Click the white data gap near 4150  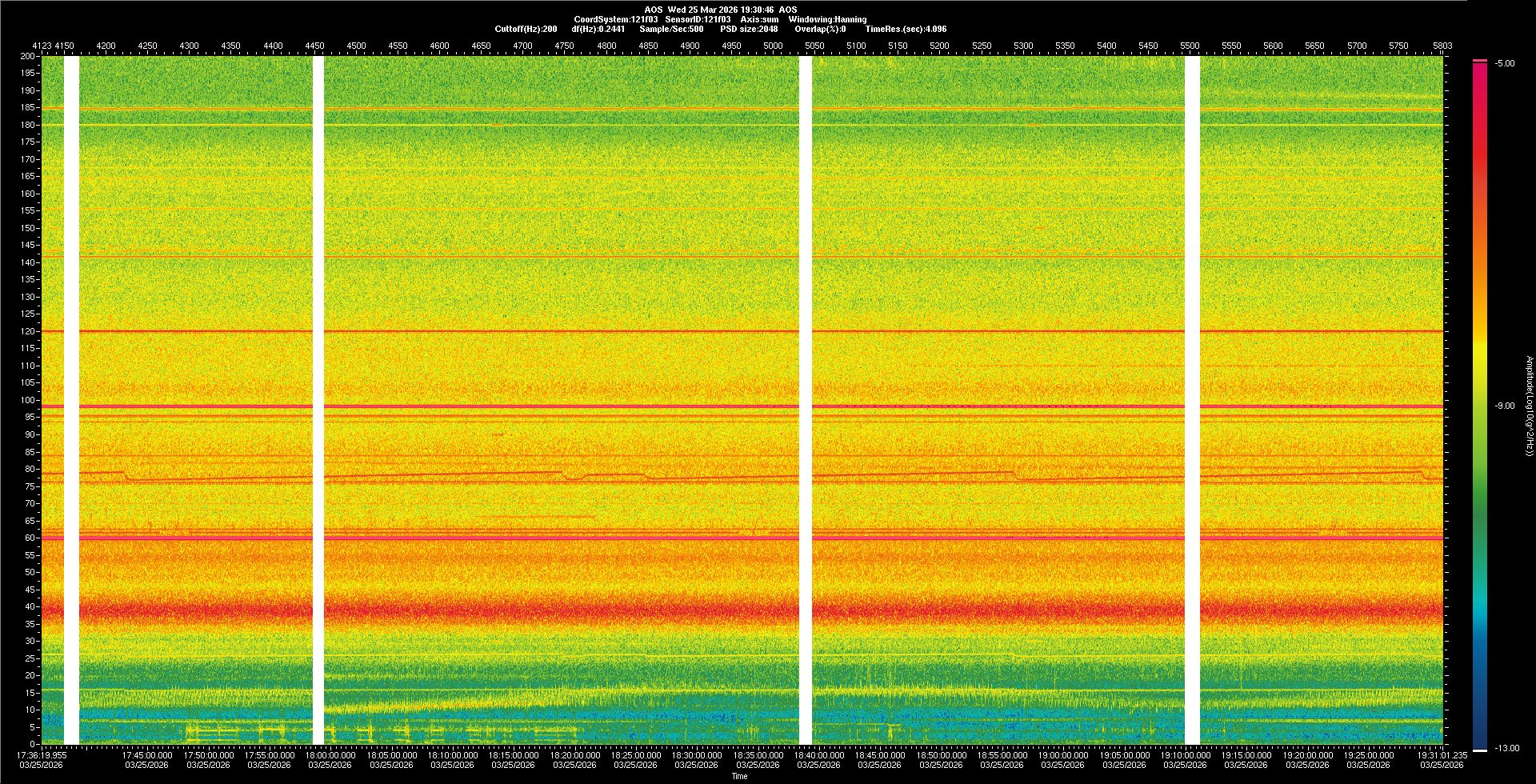click(x=71, y=400)
